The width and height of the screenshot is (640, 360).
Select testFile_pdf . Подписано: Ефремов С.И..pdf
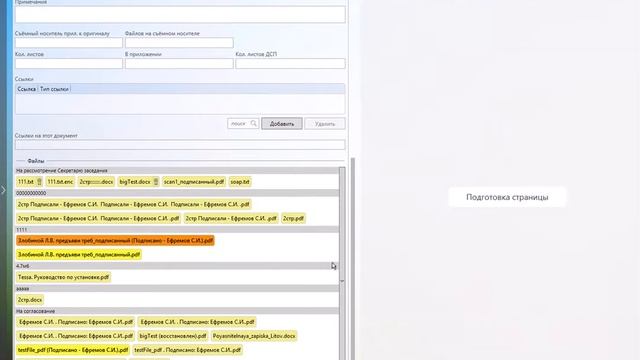tap(187, 350)
